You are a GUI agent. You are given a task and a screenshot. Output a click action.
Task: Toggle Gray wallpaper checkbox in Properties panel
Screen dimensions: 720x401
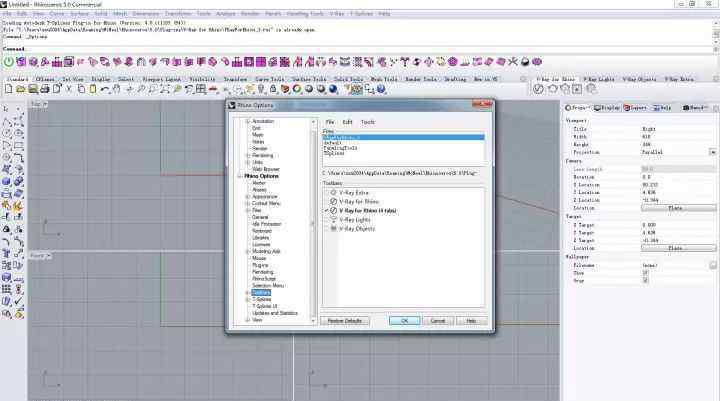click(645, 280)
